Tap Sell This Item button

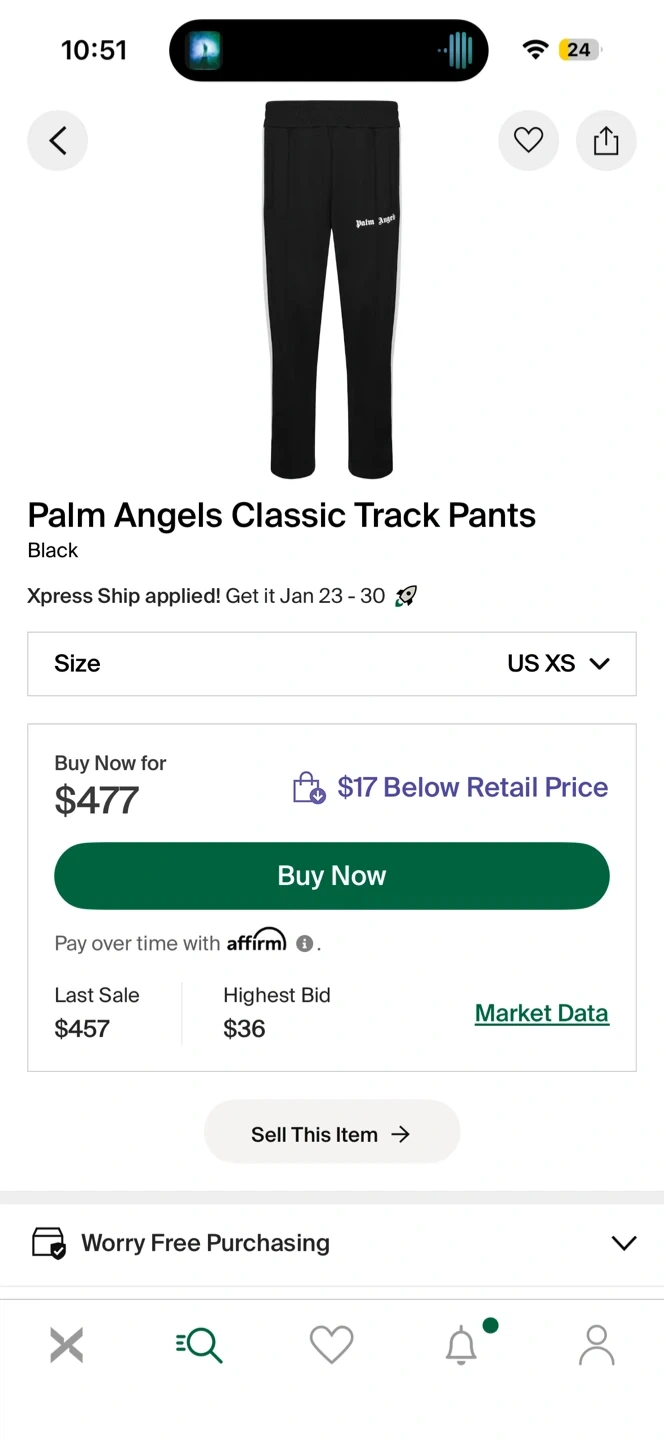[331, 1134]
